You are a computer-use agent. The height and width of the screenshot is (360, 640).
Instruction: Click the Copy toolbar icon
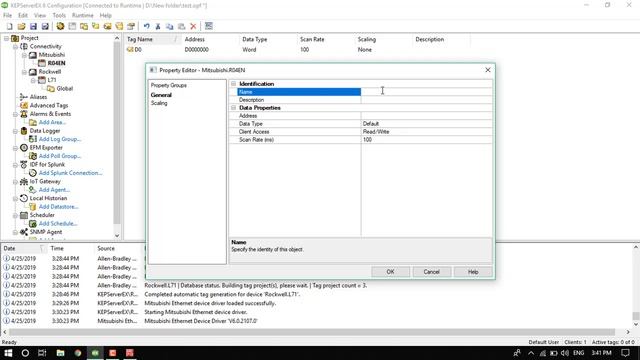point(170,26)
